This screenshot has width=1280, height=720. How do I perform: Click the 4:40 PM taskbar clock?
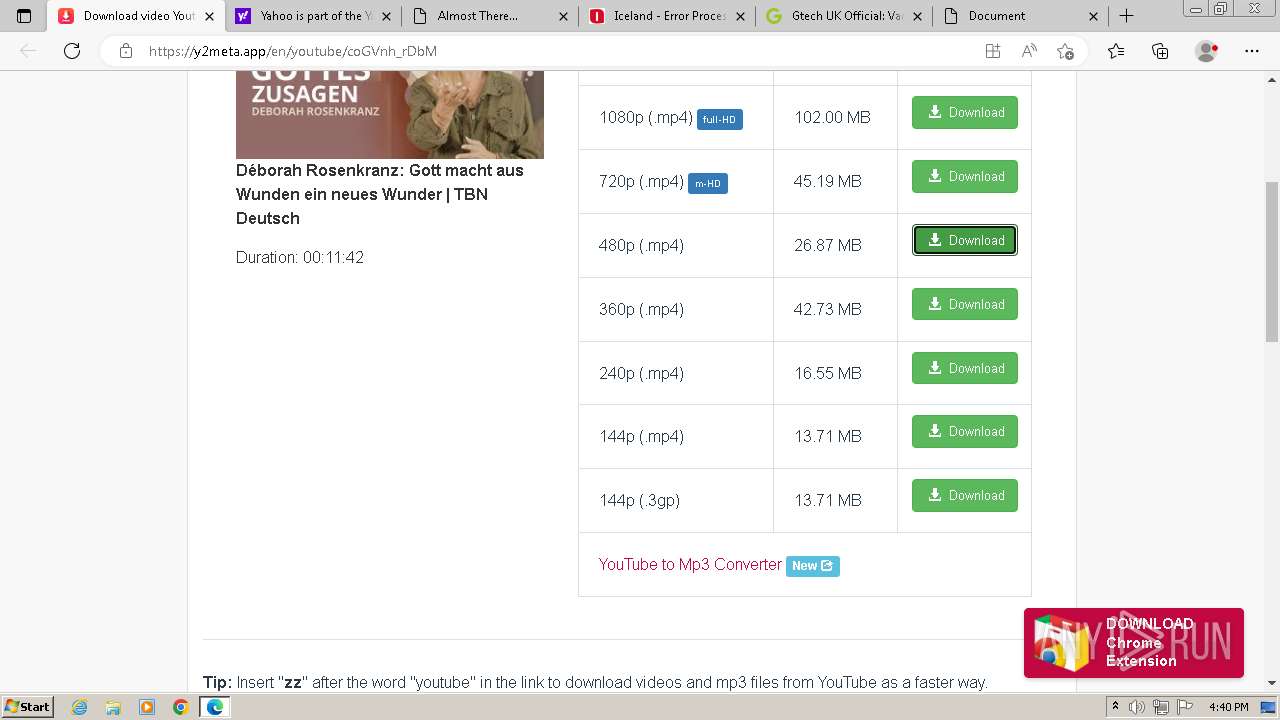1229,707
